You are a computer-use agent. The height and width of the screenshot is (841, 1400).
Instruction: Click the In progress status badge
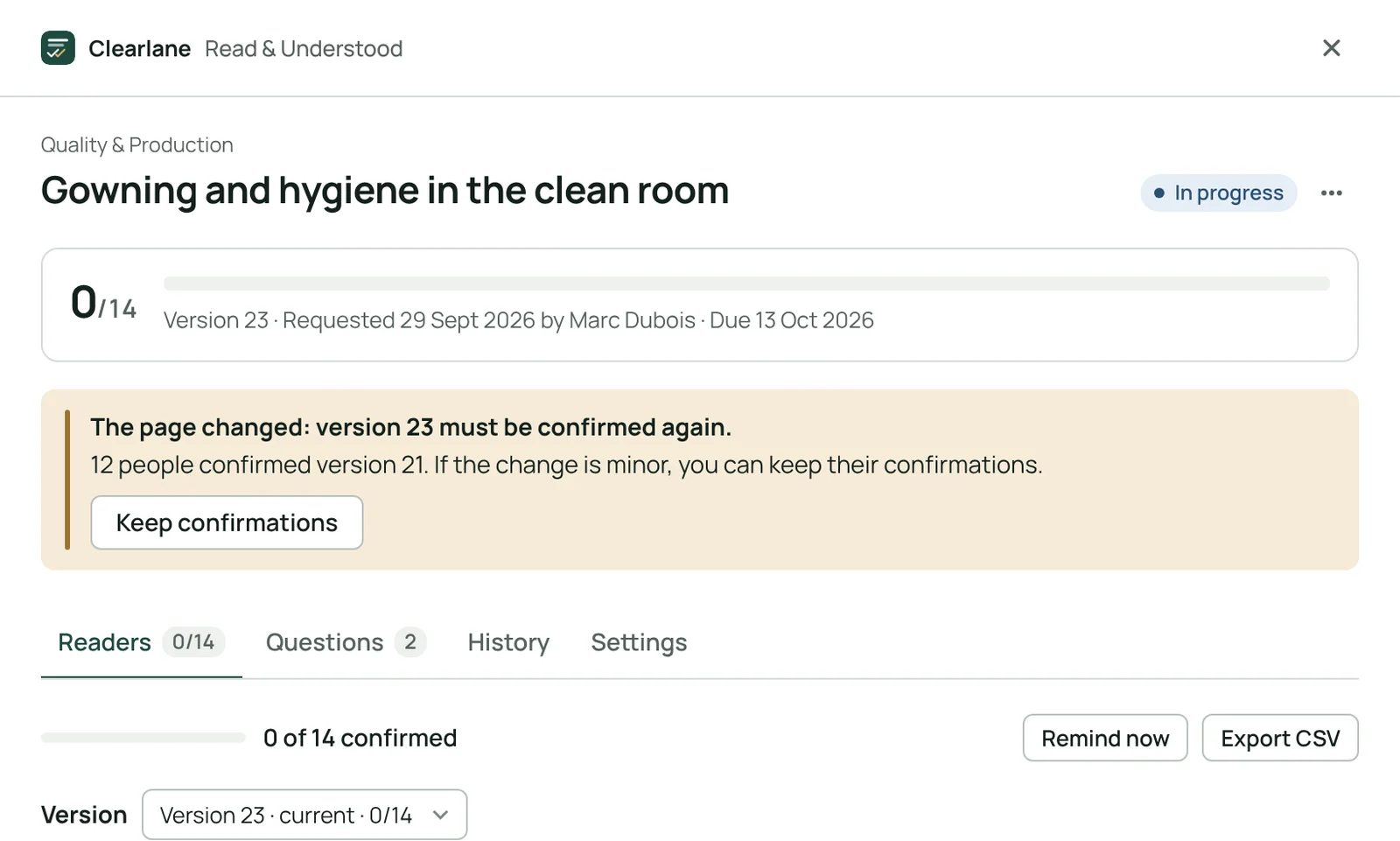(1218, 193)
